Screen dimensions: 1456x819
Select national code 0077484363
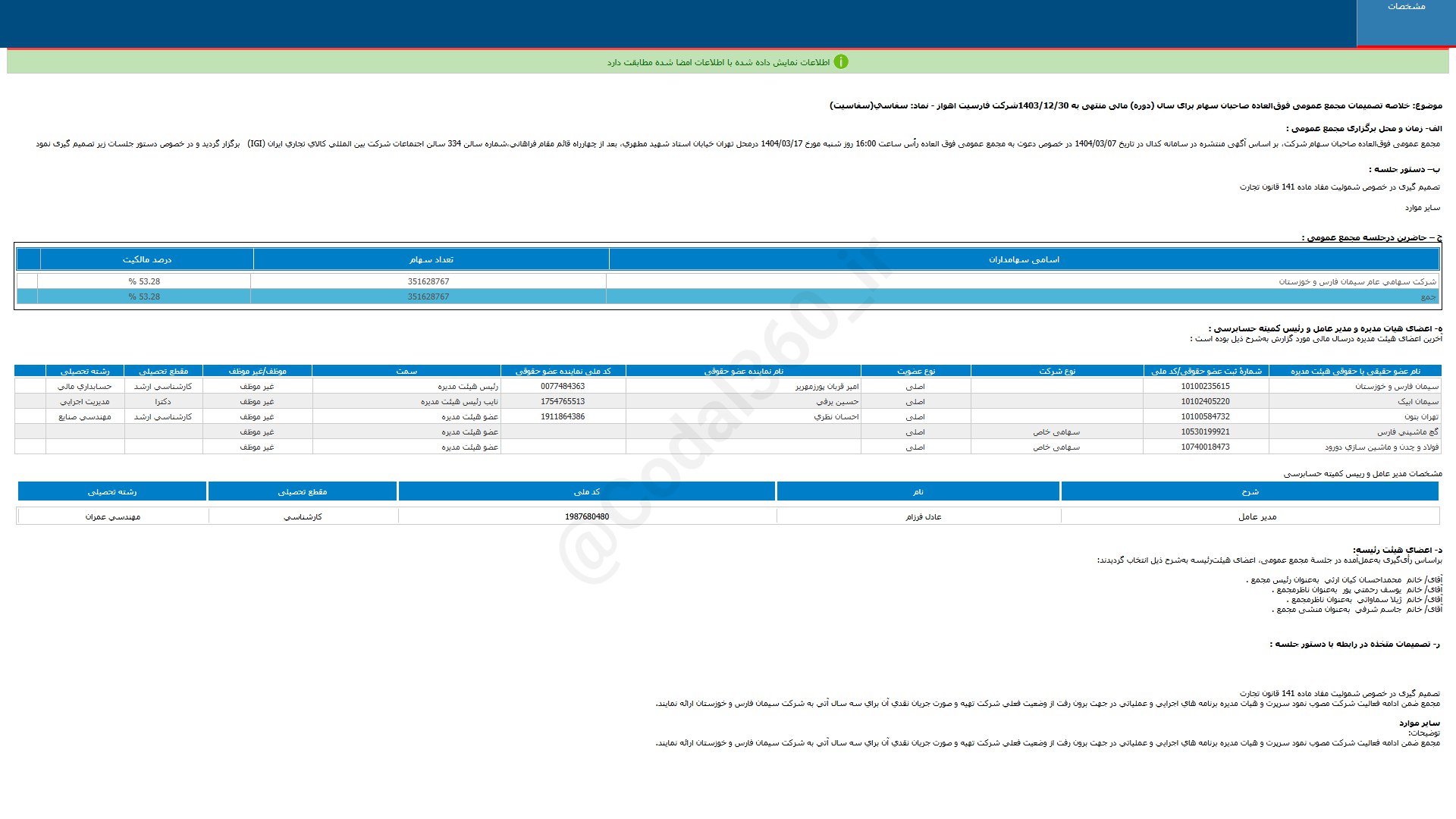pos(563,386)
